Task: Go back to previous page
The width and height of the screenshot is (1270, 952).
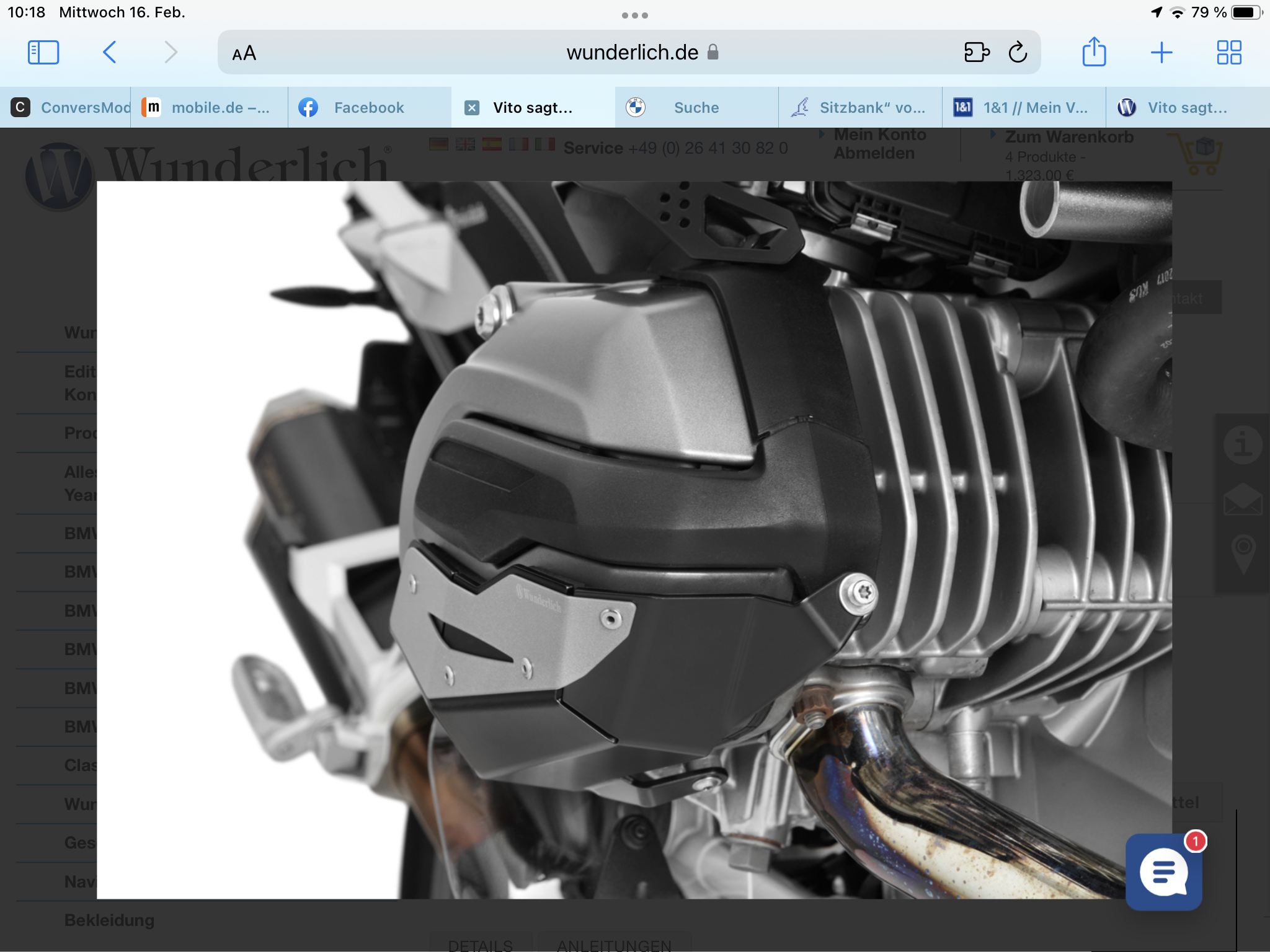Action: tap(110, 53)
